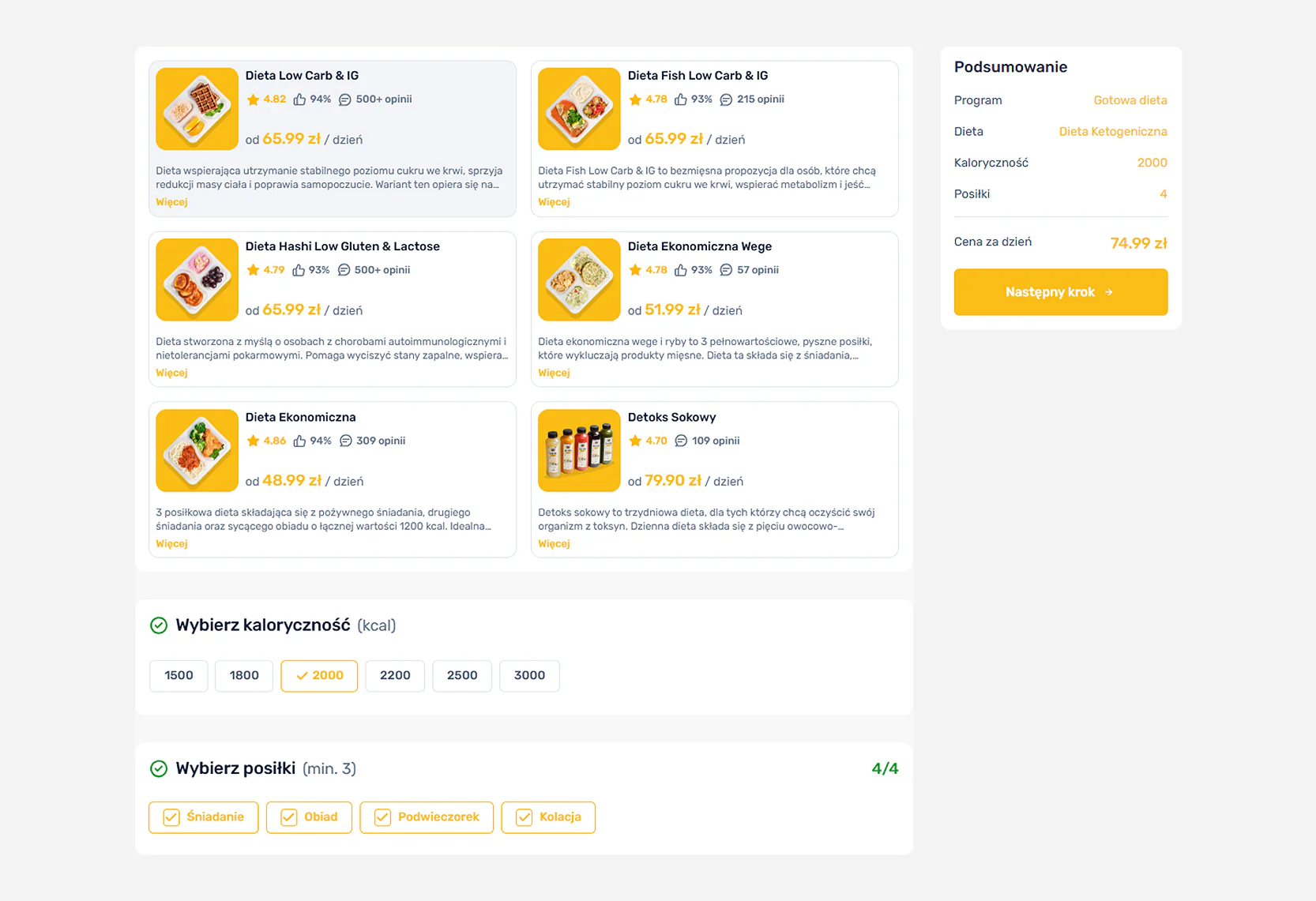Deselect the Kolacja meal checkbox
Viewport: 1316px width, 901px height.
click(x=525, y=817)
